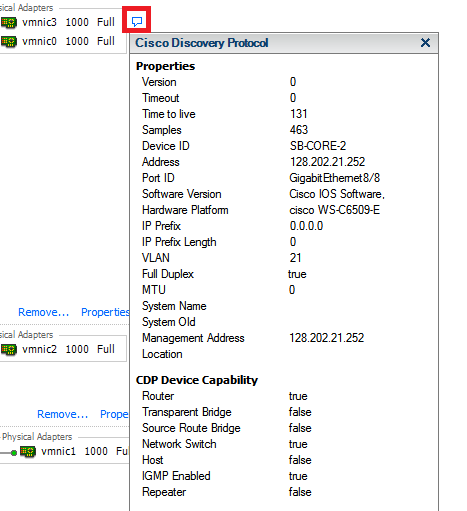
Task: Click the vmnic2 network adapter icon
Action: pos(9,350)
